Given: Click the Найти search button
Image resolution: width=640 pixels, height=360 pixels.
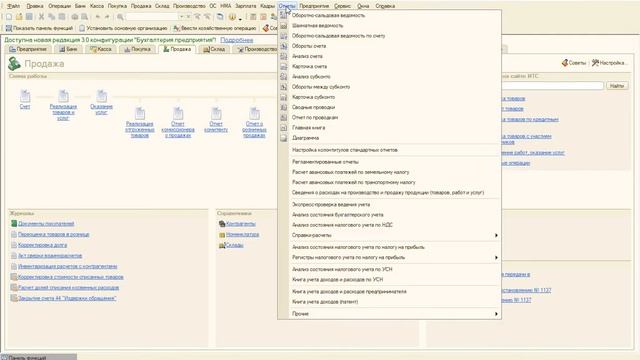Looking at the screenshot, I should [x=616, y=86].
